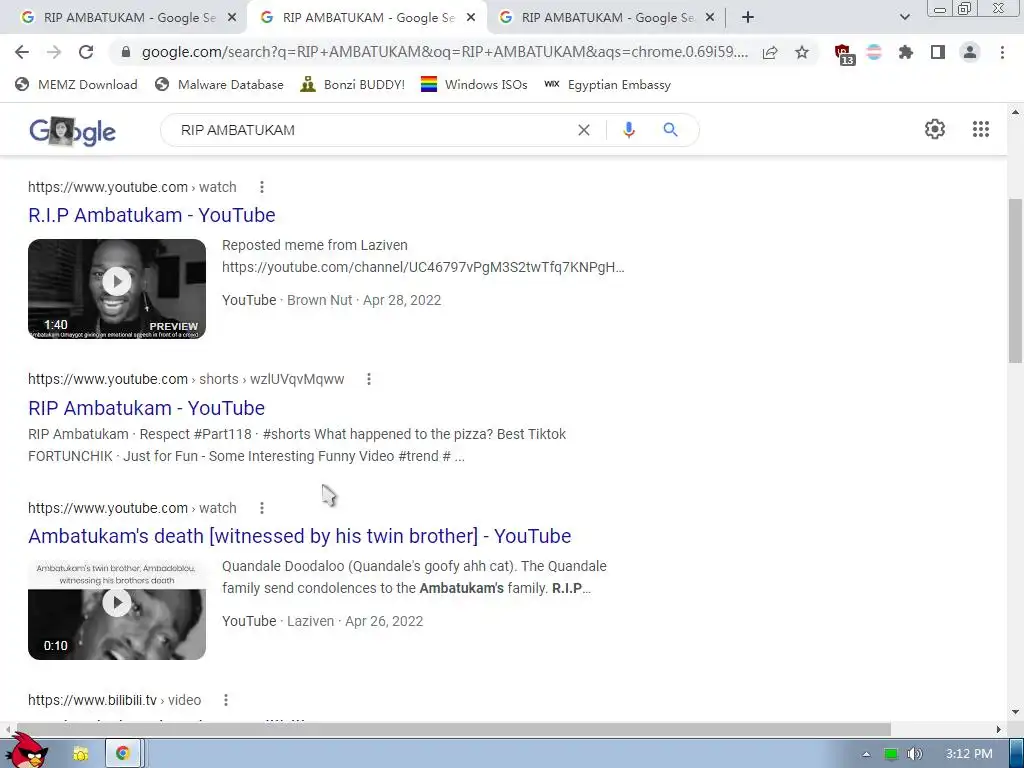Open the Chrome three-dot menu
This screenshot has width=1024, height=768.
tap(1002, 52)
